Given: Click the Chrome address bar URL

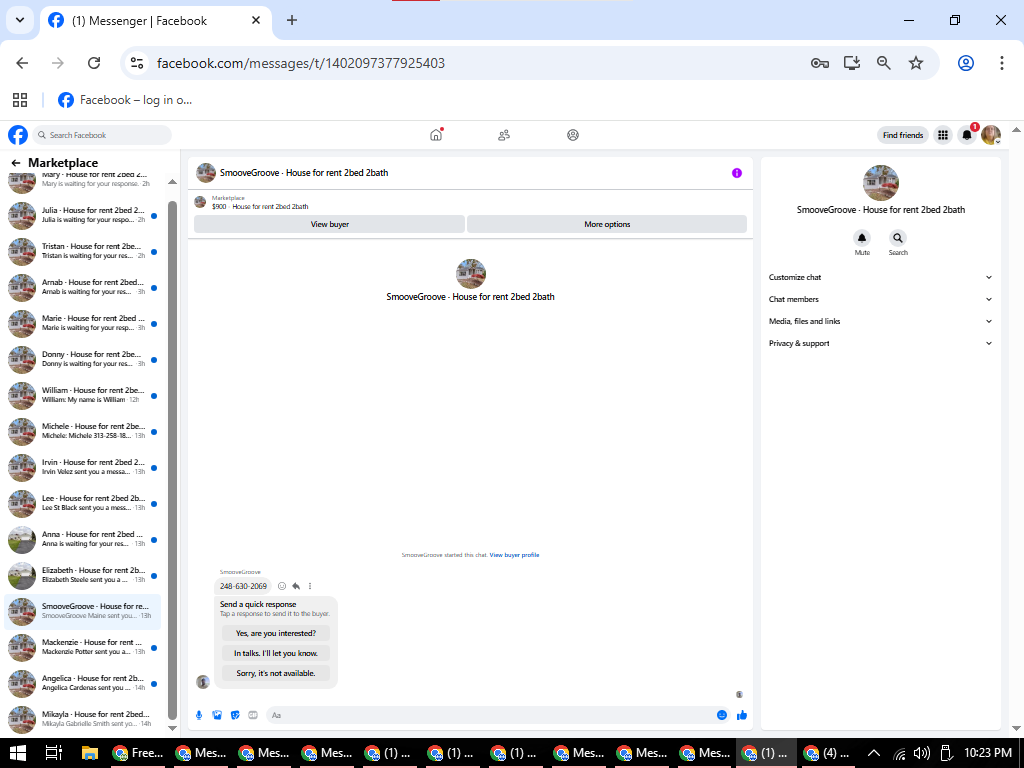Looking at the screenshot, I should pos(300,63).
